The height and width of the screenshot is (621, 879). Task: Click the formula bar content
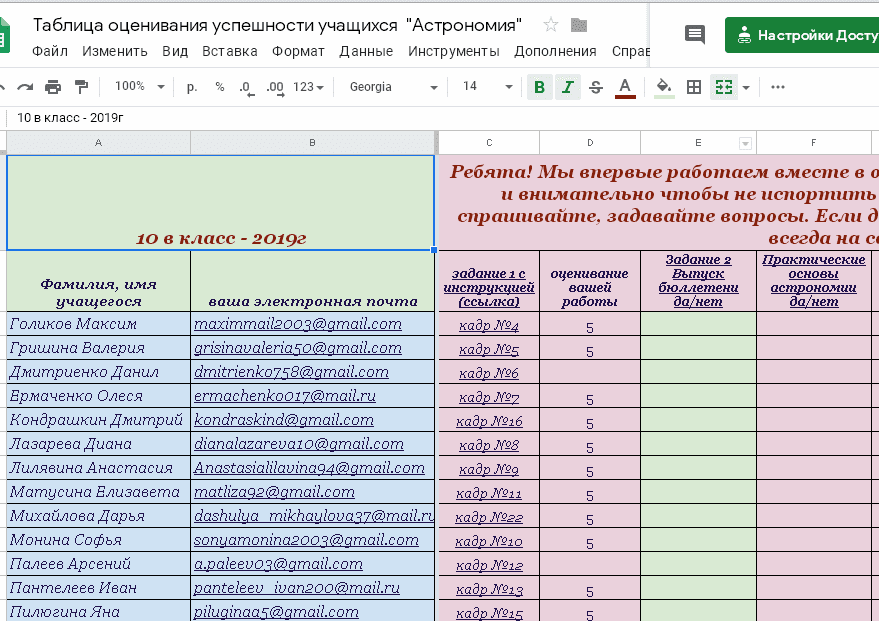[70, 118]
